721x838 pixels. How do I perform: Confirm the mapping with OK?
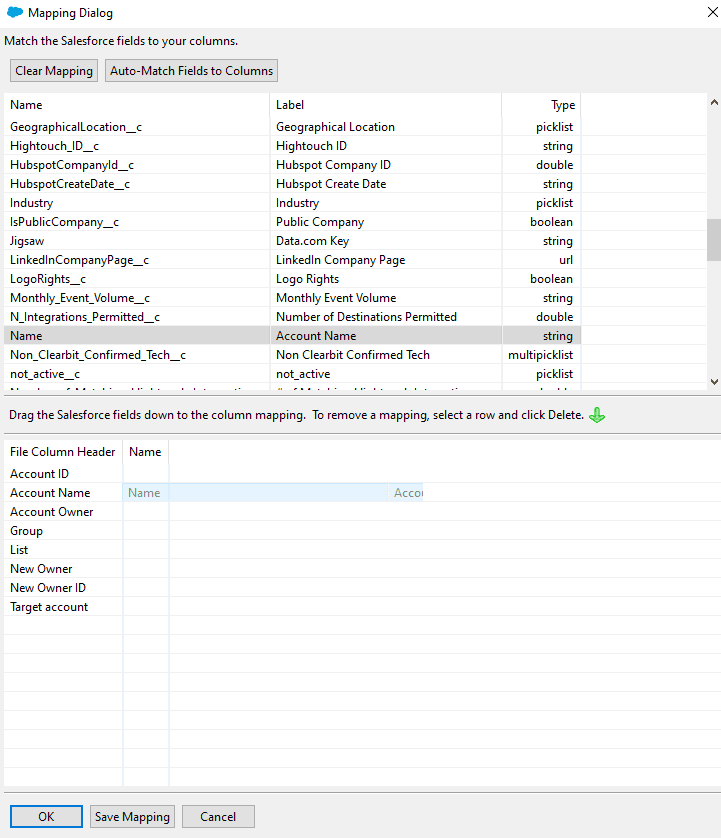(x=46, y=816)
